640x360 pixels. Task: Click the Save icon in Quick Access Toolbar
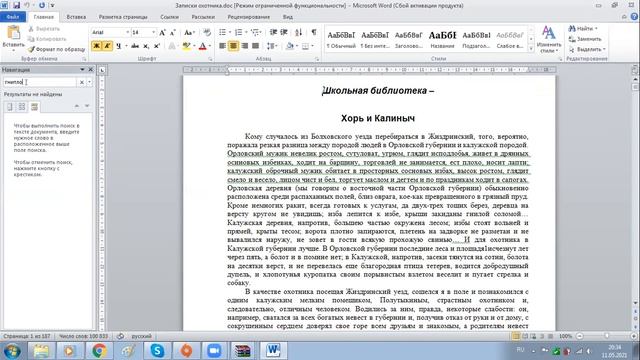coord(17,5)
